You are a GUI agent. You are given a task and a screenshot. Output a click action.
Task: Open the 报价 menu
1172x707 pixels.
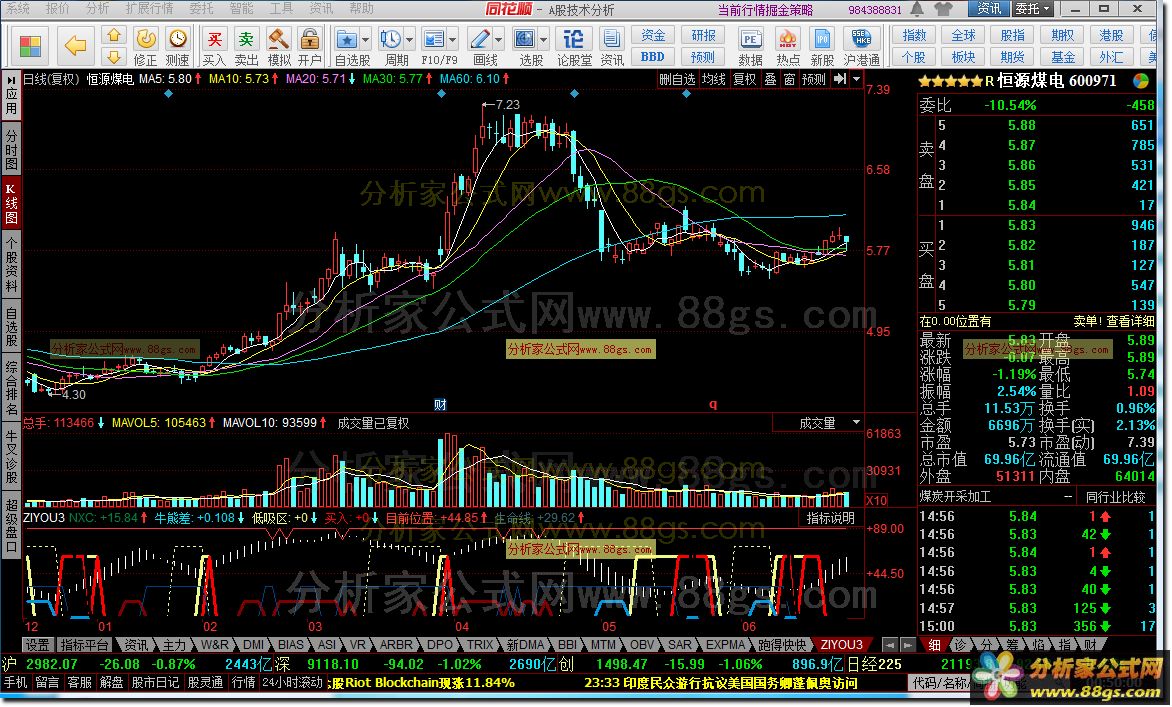coord(57,9)
